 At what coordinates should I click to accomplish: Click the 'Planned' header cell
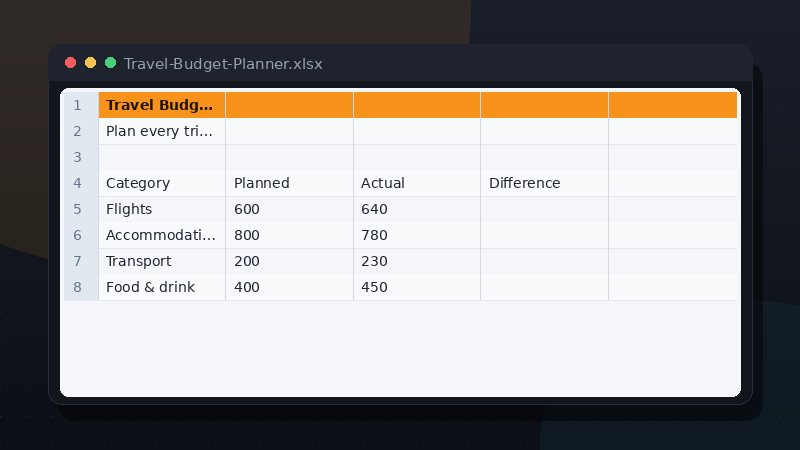(x=289, y=183)
